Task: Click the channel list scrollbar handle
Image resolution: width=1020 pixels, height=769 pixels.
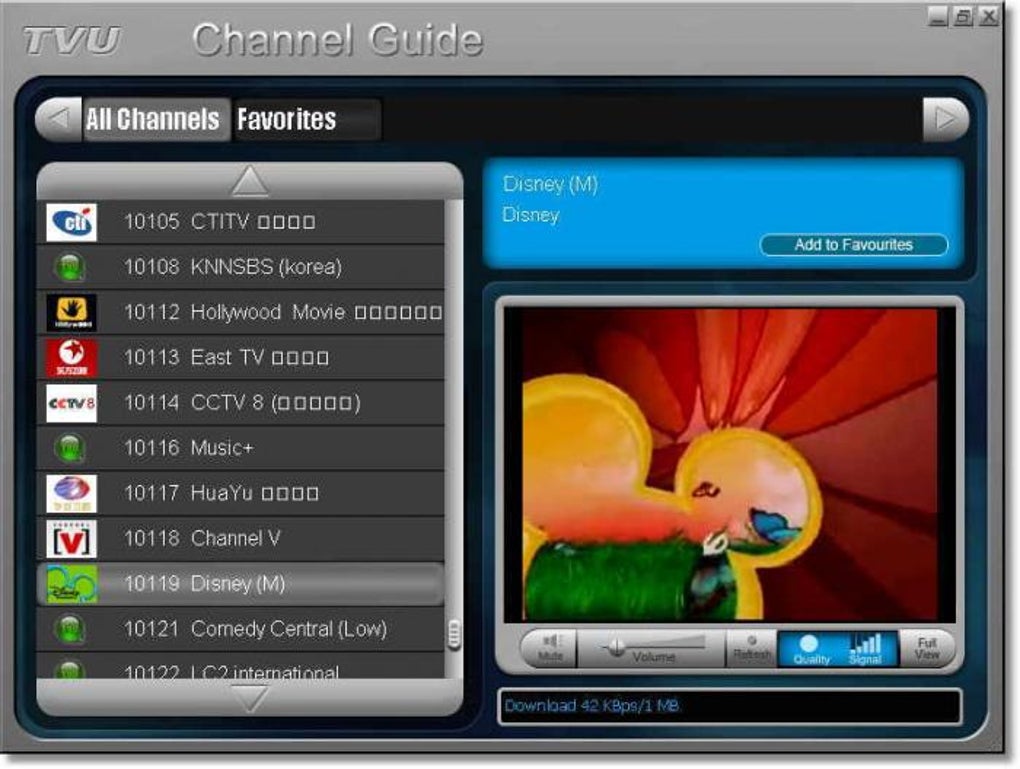Action: (x=454, y=634)
